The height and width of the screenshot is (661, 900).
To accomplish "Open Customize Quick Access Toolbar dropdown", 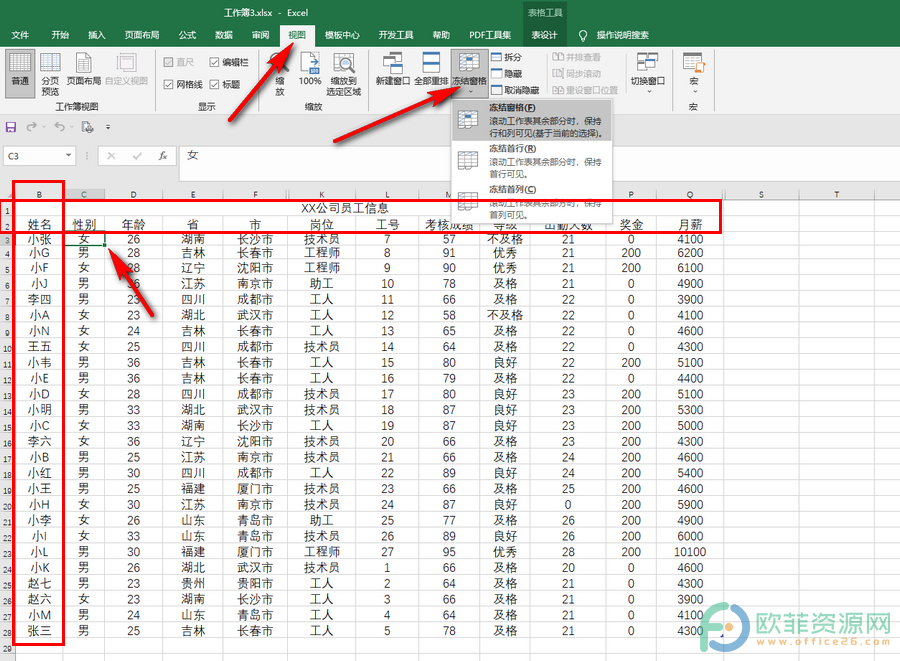I will tap(108, 127).
